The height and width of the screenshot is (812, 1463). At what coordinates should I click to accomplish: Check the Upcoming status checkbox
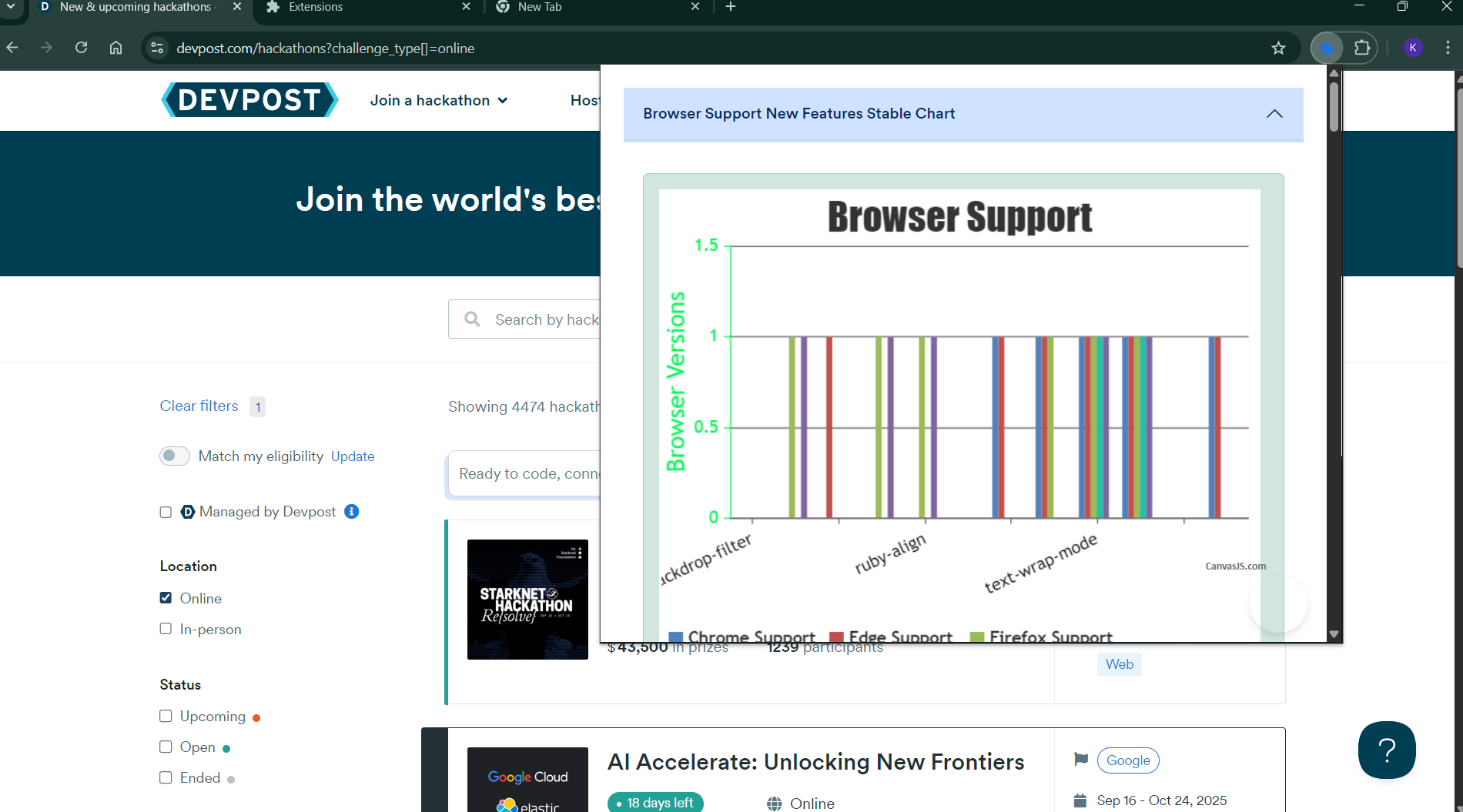pyautogui.click(x=166, y=717)
